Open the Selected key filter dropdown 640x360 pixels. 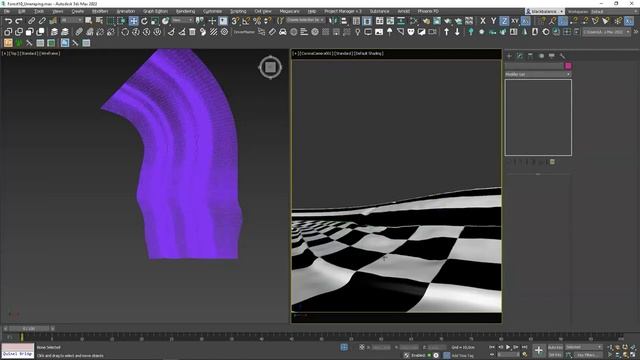coord(584,347)
